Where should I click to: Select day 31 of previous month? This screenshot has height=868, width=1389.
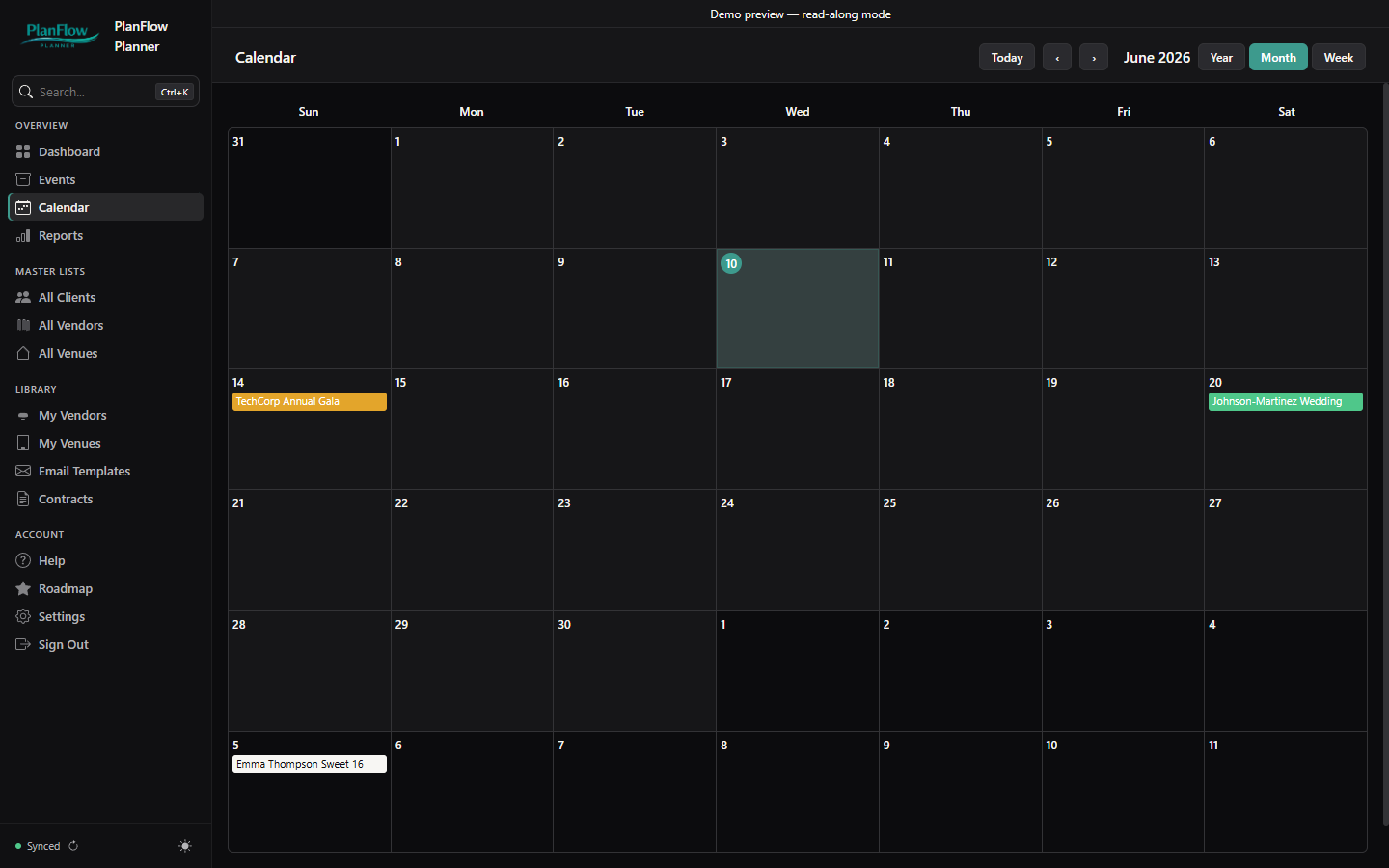click(x=310, y=188)
